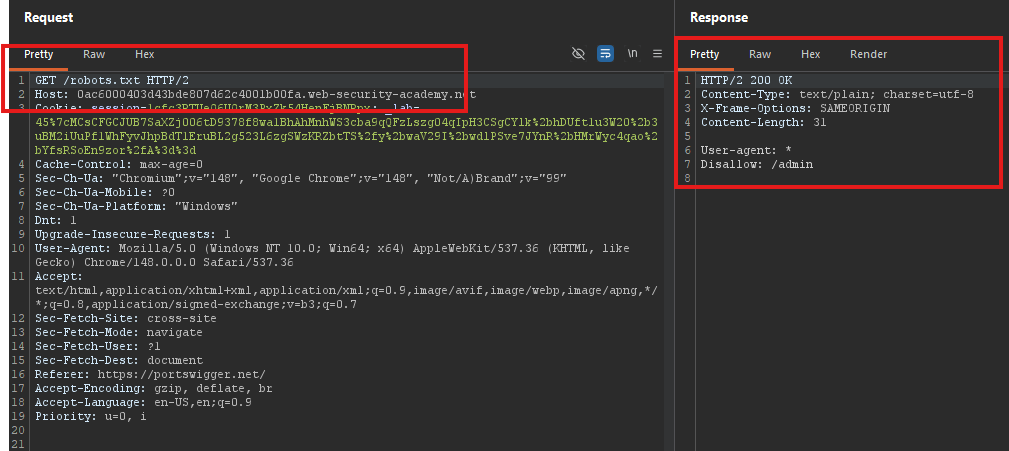
Task: Click the 'Accept:' header name in Request
Action: (x=59, y=277)
